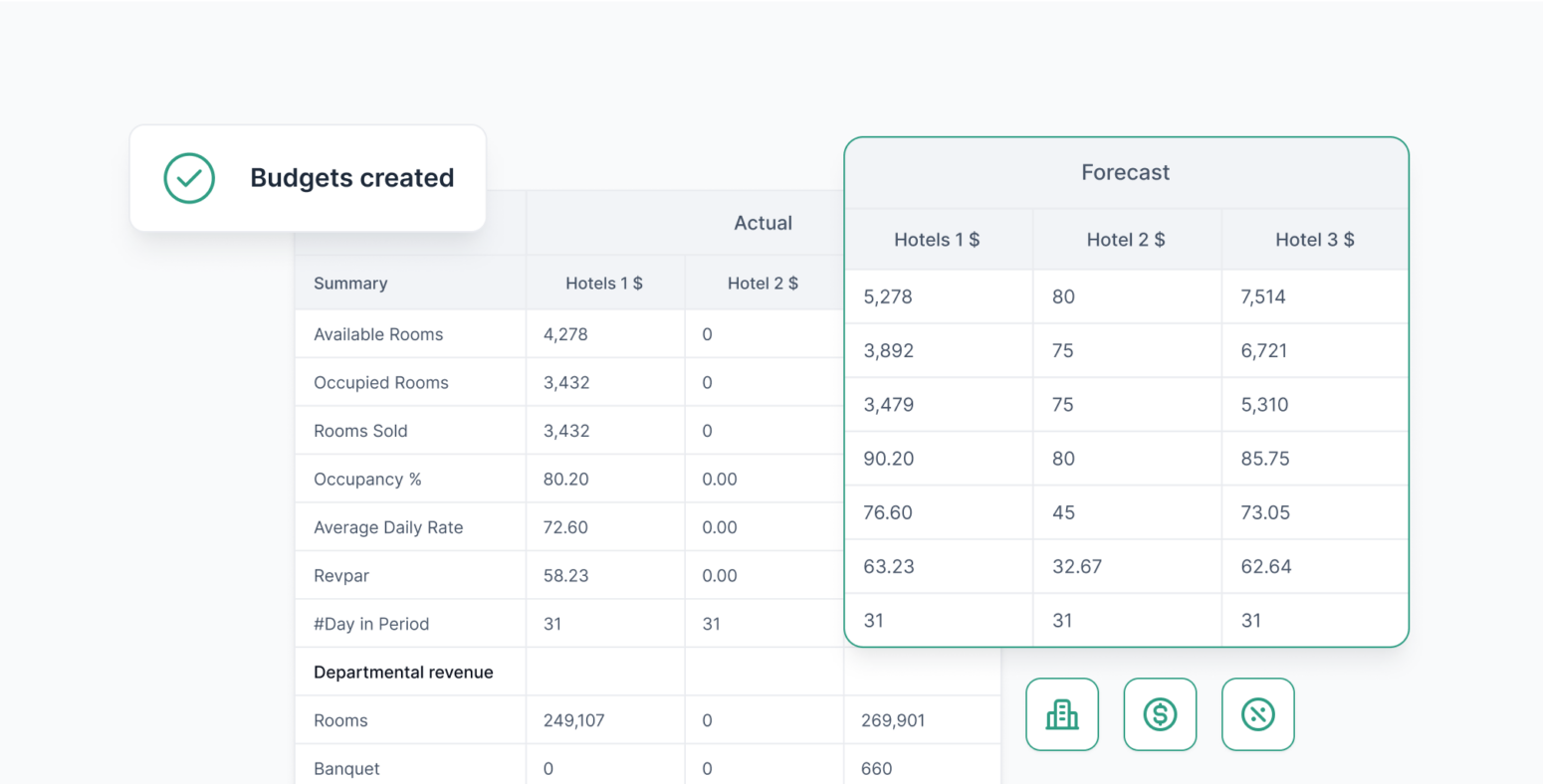This screenshot has width=1543, height=784.
Task: Click the 63.23 forecast cell
Action: tap(939, 566)
